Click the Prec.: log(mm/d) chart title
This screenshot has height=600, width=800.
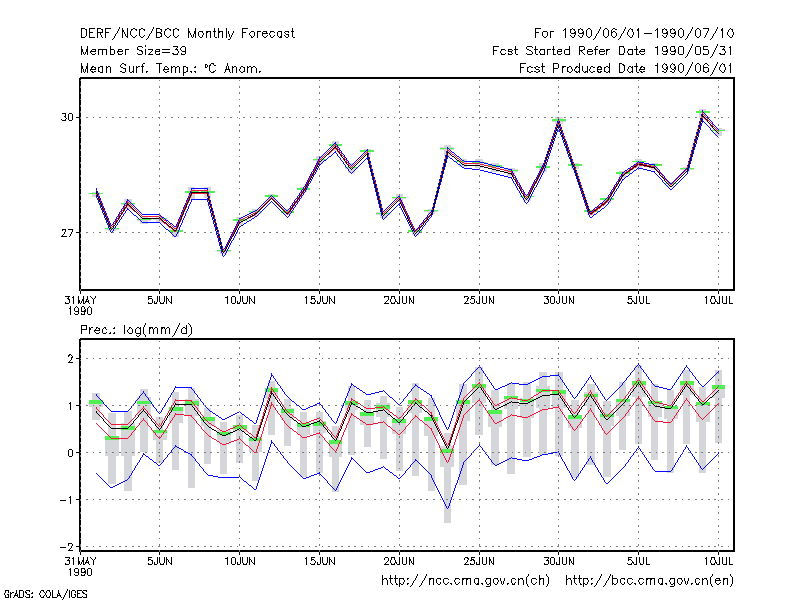136,330
